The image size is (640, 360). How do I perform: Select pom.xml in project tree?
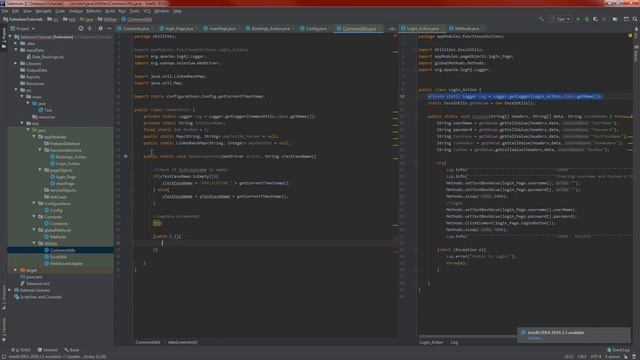[x=31, y=277]
